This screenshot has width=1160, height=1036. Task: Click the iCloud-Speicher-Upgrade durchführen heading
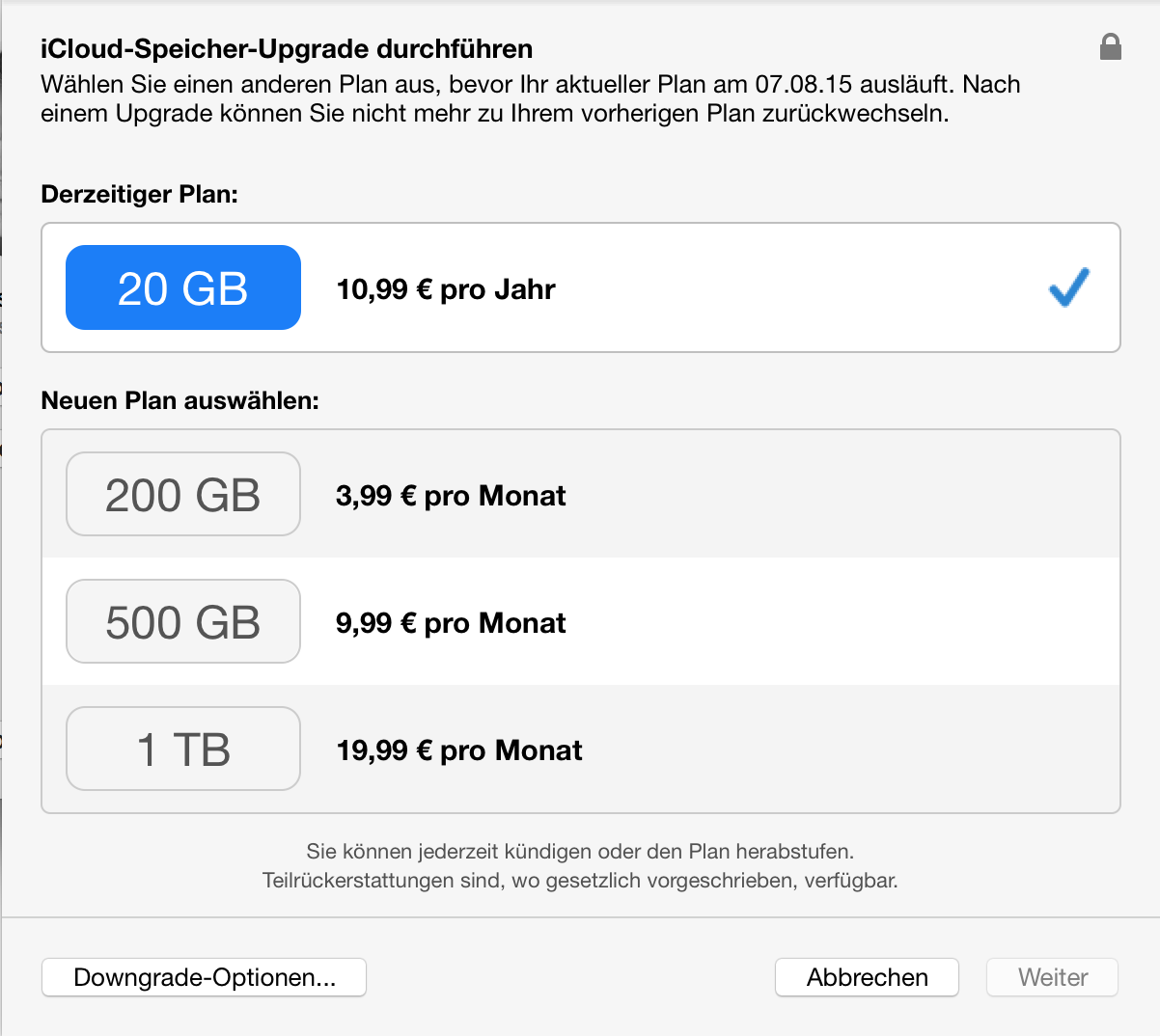point(287,49)
